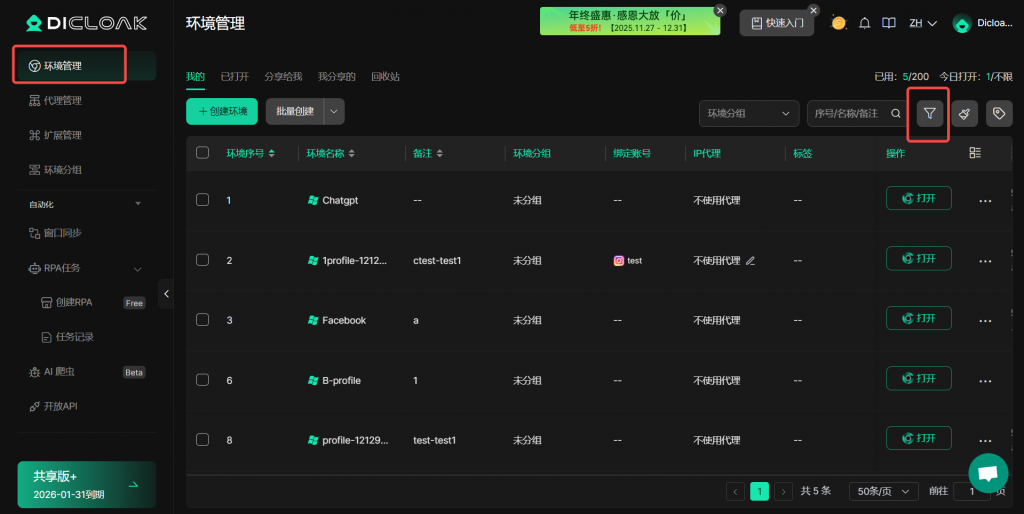This screenshot has height=514, width=1024.
Task: Click the edit pencil next to the proxy in row 2
Action: click(x=751, y=261)
